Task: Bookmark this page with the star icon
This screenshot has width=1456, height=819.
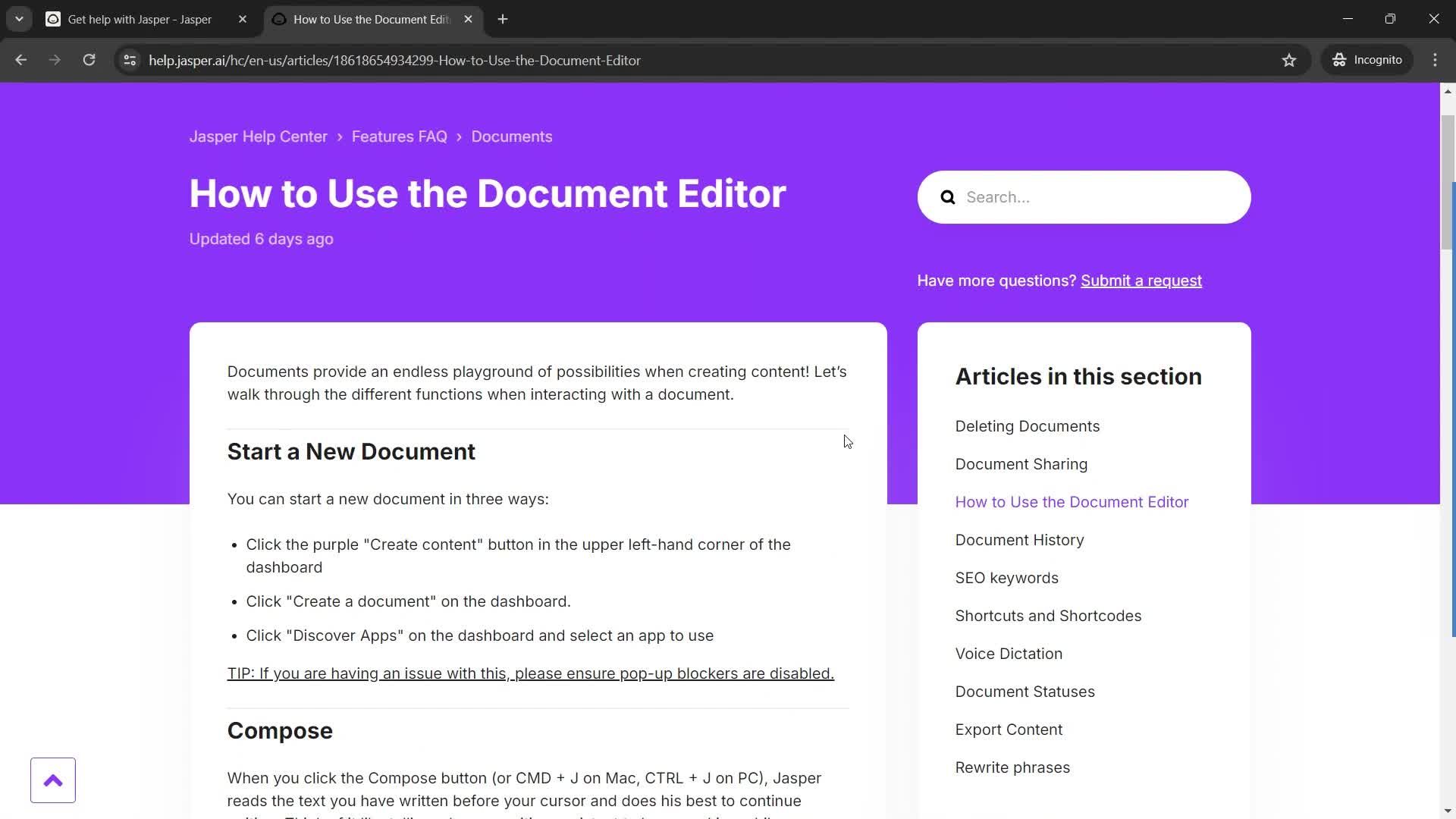Action: point(1289,60)
